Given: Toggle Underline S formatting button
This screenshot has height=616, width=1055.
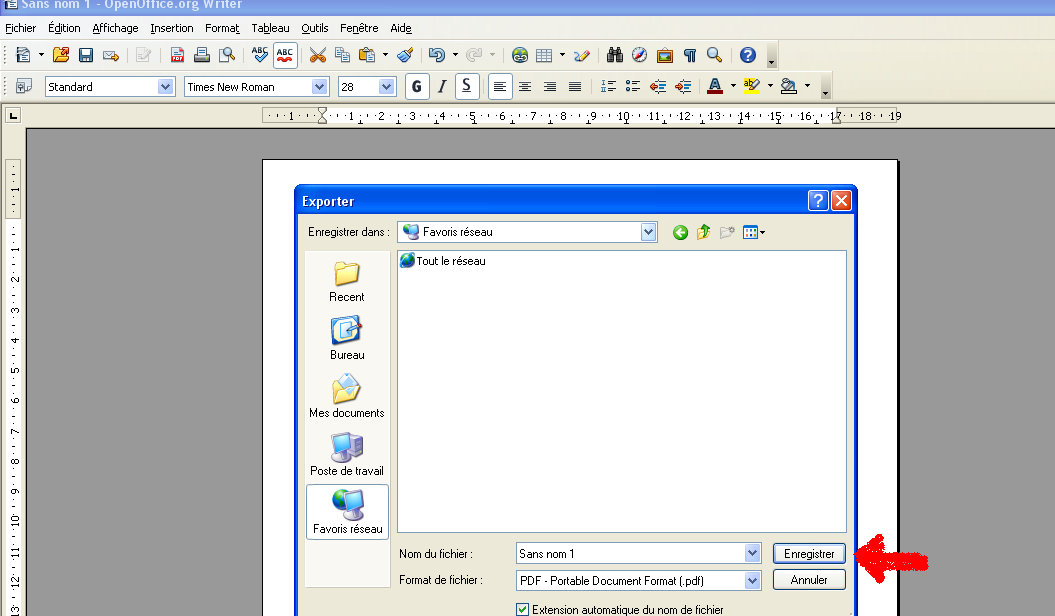Looking at the screenshot, I should (x=467, y=87).
